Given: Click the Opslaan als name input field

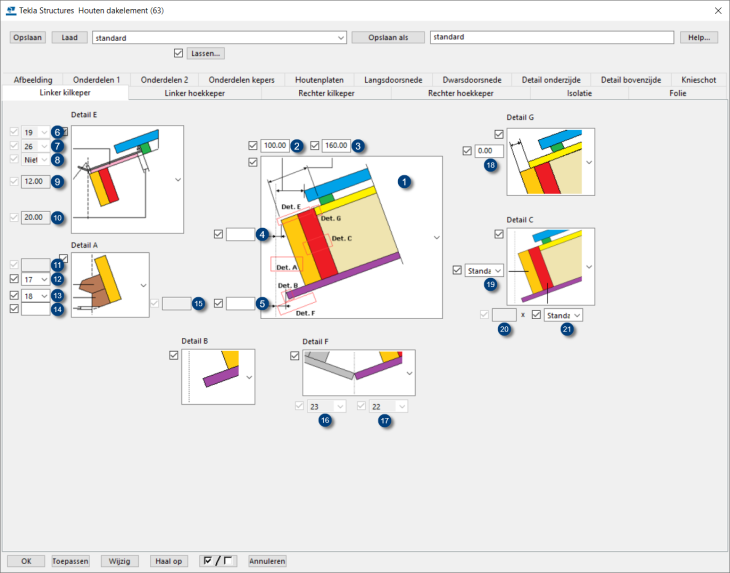Looking at the screenshot, I should [x=552, y=37].
